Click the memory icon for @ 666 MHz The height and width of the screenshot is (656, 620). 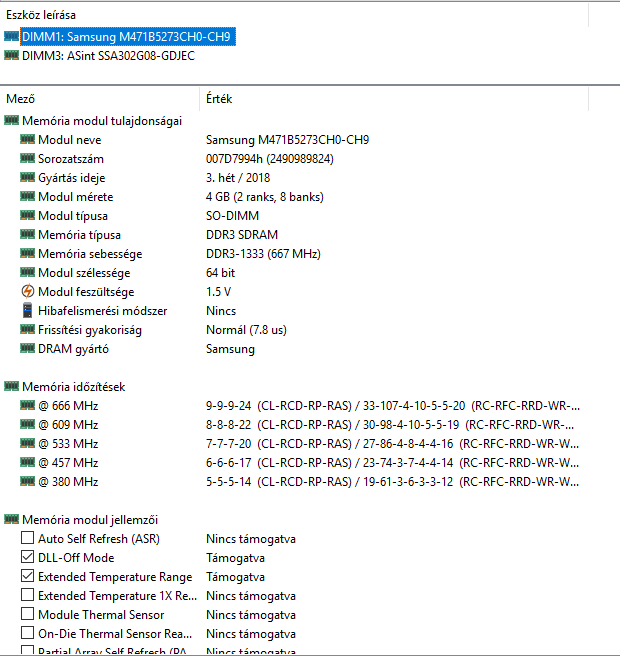27,405
